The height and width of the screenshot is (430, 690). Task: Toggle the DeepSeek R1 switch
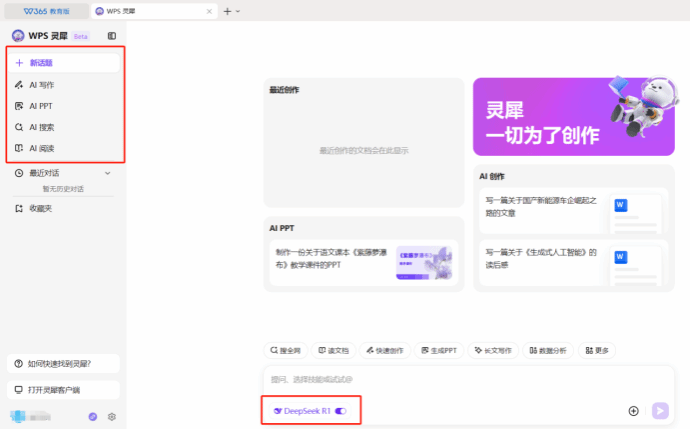coord(341,411)
